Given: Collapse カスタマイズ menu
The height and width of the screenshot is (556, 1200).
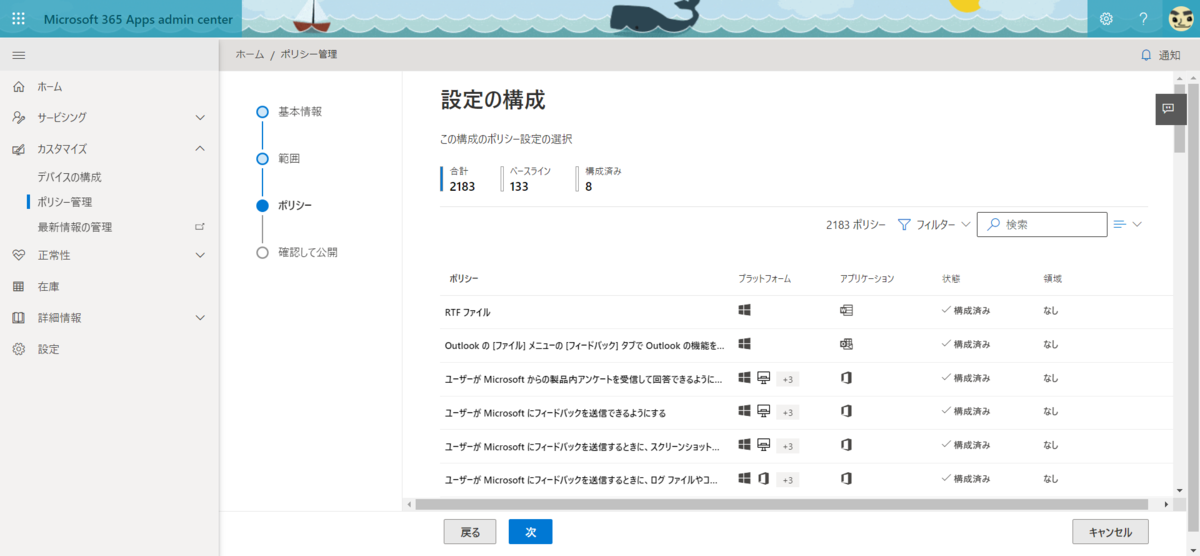Looking at the screenshot, I should [110, 149].
